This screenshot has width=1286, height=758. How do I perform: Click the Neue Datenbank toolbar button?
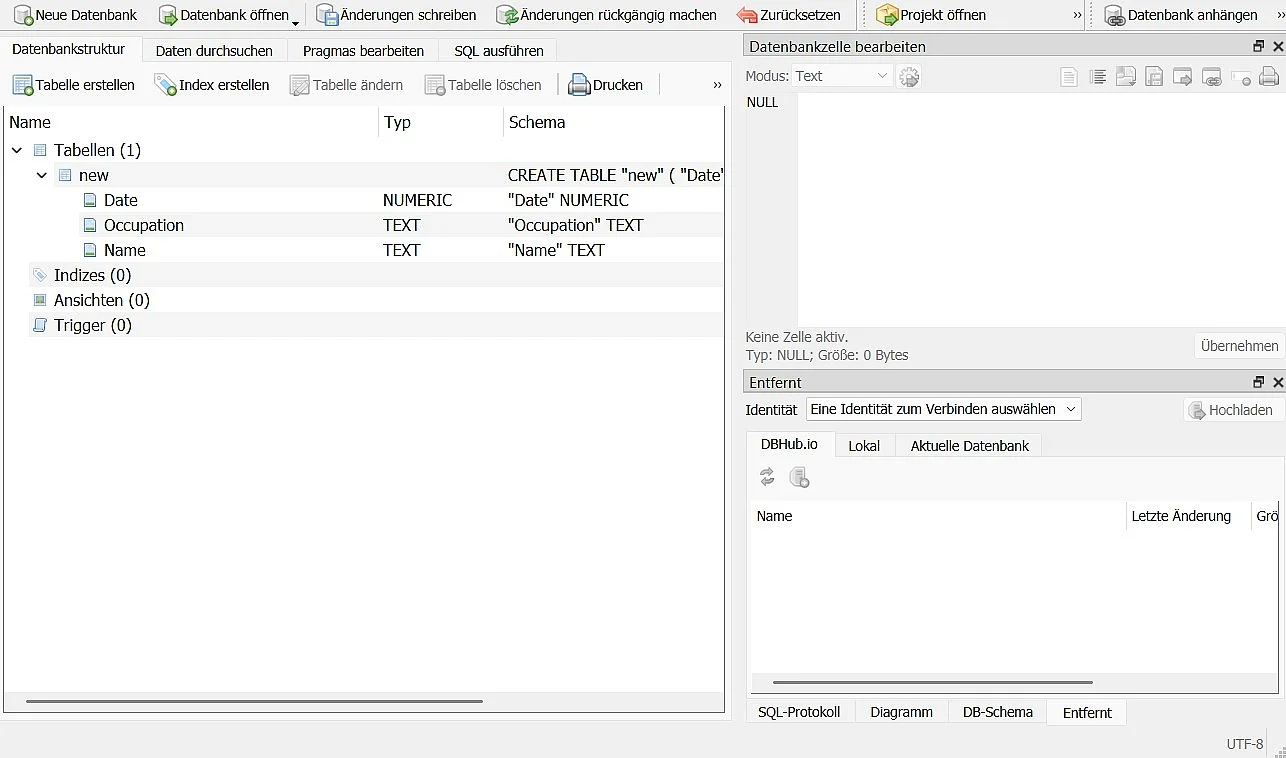[75, 15]
